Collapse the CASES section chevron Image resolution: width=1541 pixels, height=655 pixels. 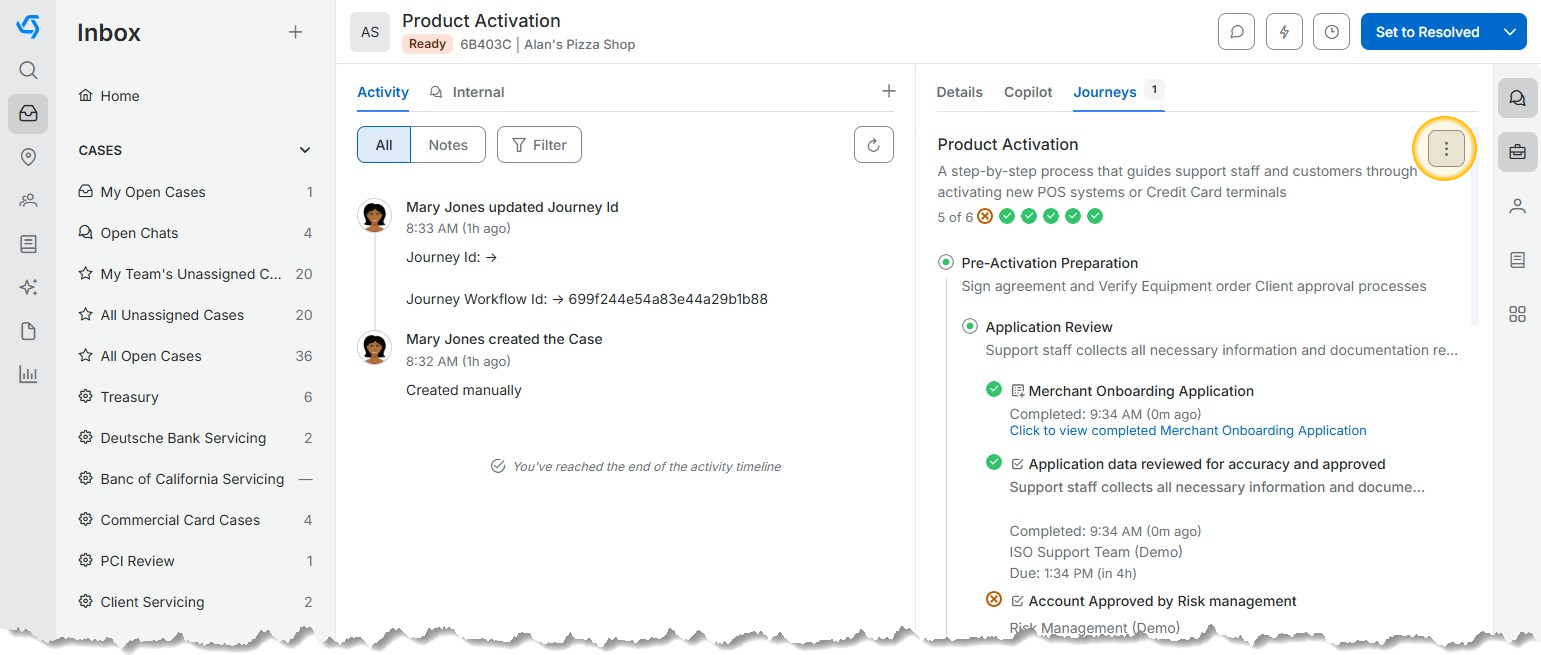[305, 151]
